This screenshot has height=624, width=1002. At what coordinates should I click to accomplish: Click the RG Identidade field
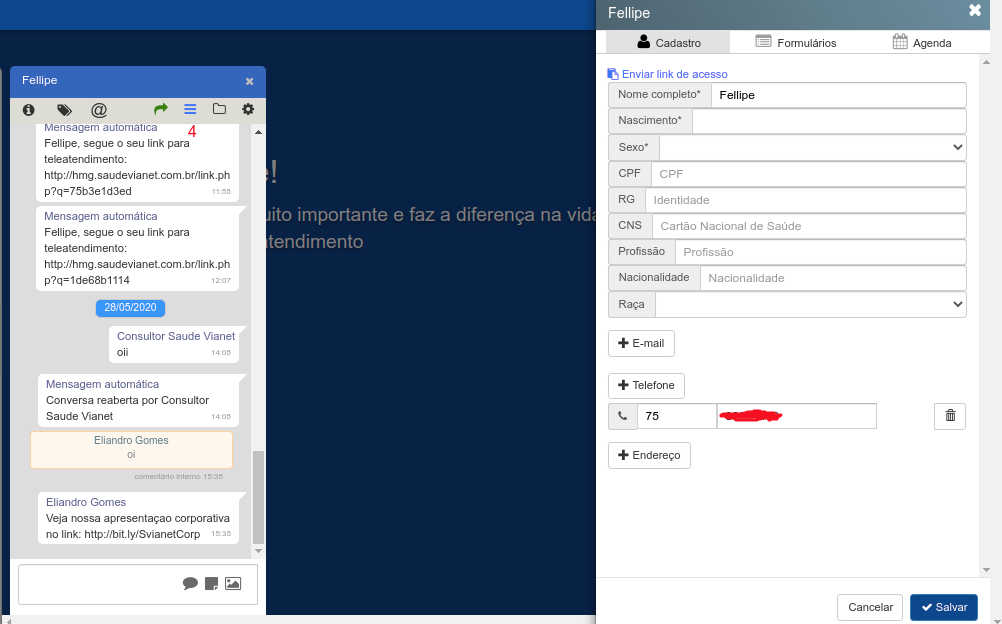coord(805,200)
